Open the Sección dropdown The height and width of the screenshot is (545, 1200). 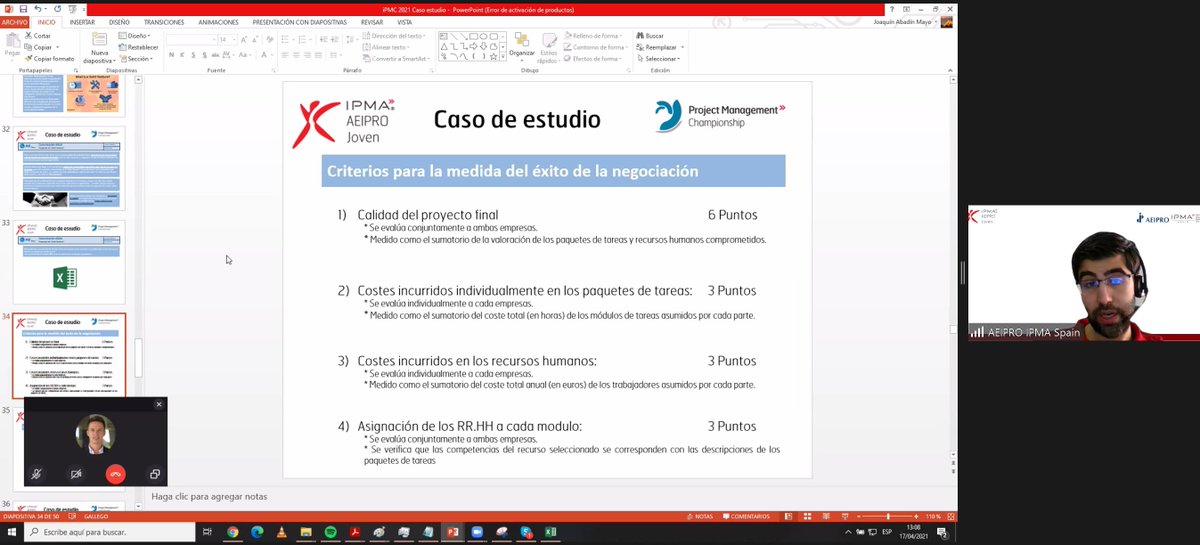tap(137, 59)
